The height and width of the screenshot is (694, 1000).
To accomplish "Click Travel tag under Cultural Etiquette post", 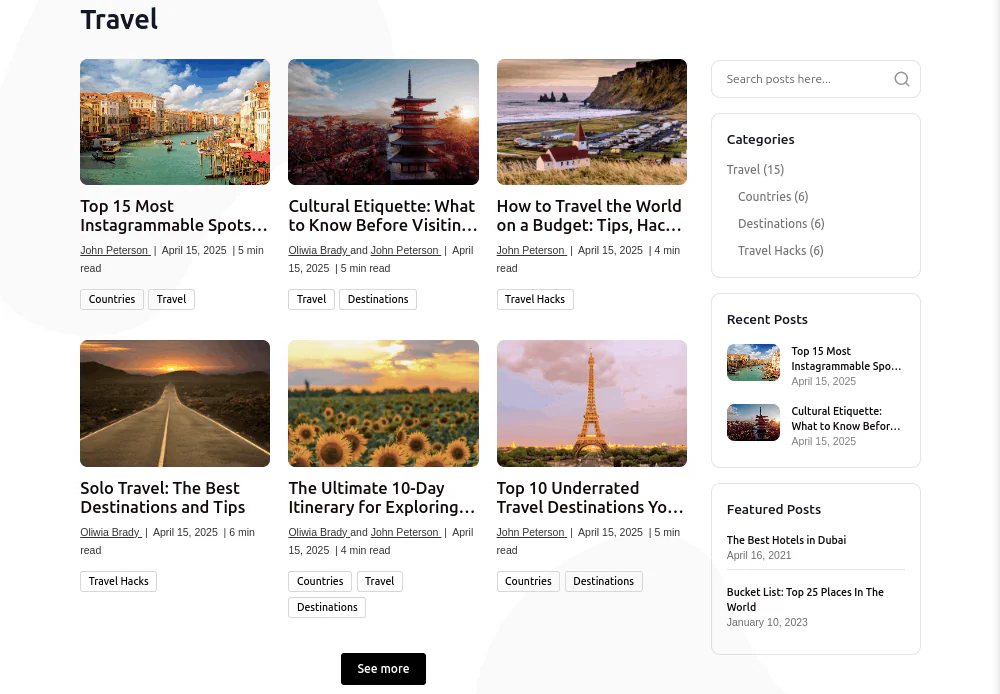I will pyautogui.click(x=311, y=299).
